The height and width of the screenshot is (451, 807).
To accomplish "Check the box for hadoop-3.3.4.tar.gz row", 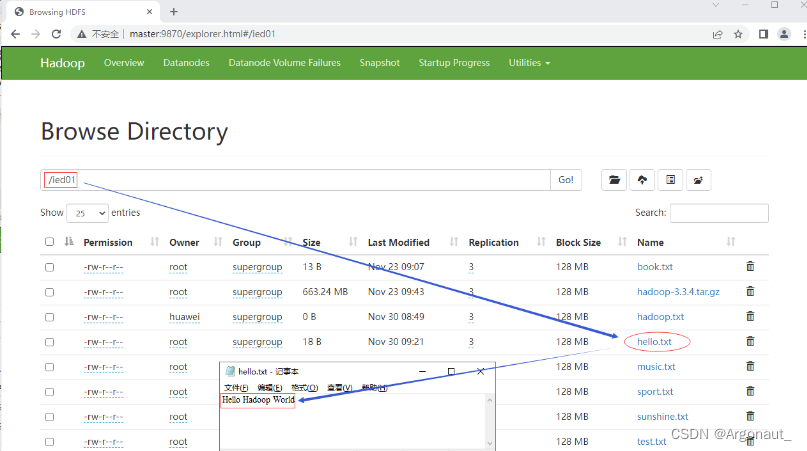I will tap(49, 292).
